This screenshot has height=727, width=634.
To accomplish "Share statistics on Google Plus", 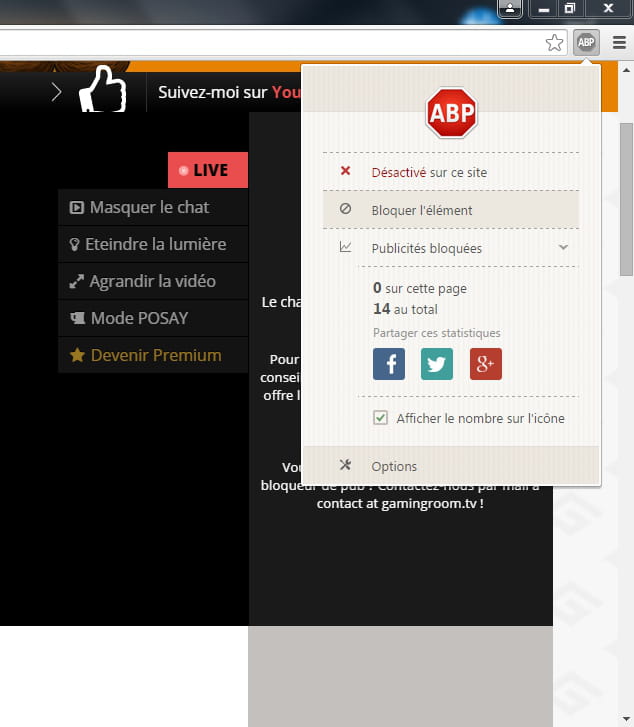I will [x=486, y=364].
